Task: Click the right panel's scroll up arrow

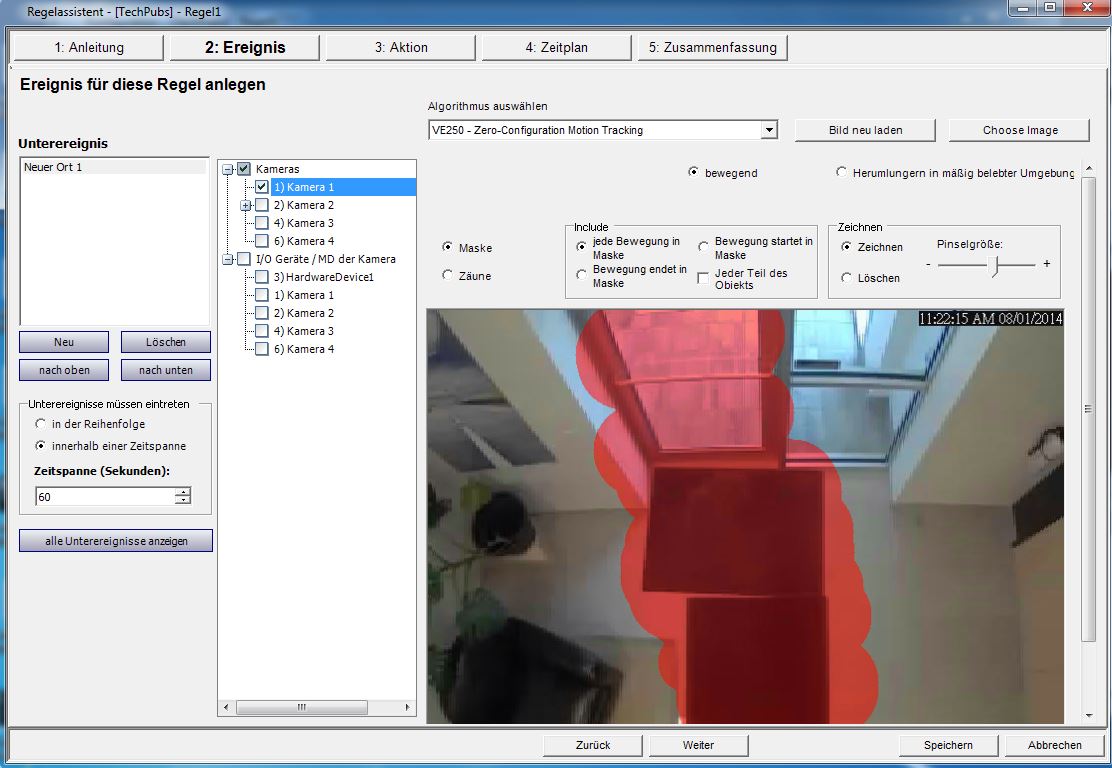Action: coord(1089,168)
